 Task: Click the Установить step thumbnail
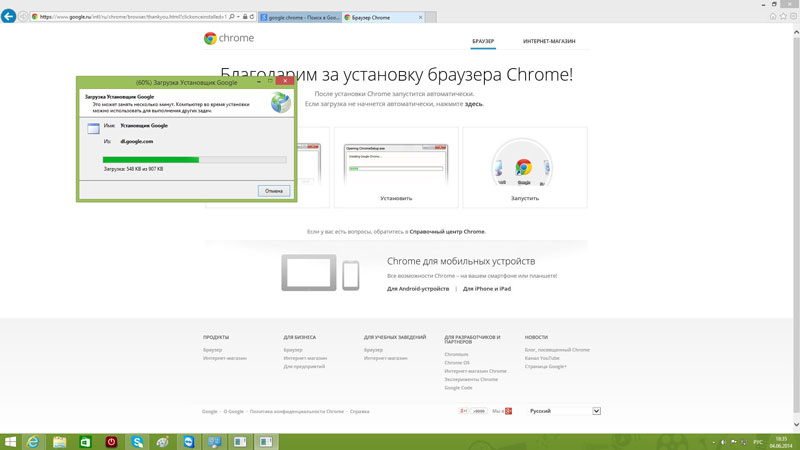[x=396, y=167]
